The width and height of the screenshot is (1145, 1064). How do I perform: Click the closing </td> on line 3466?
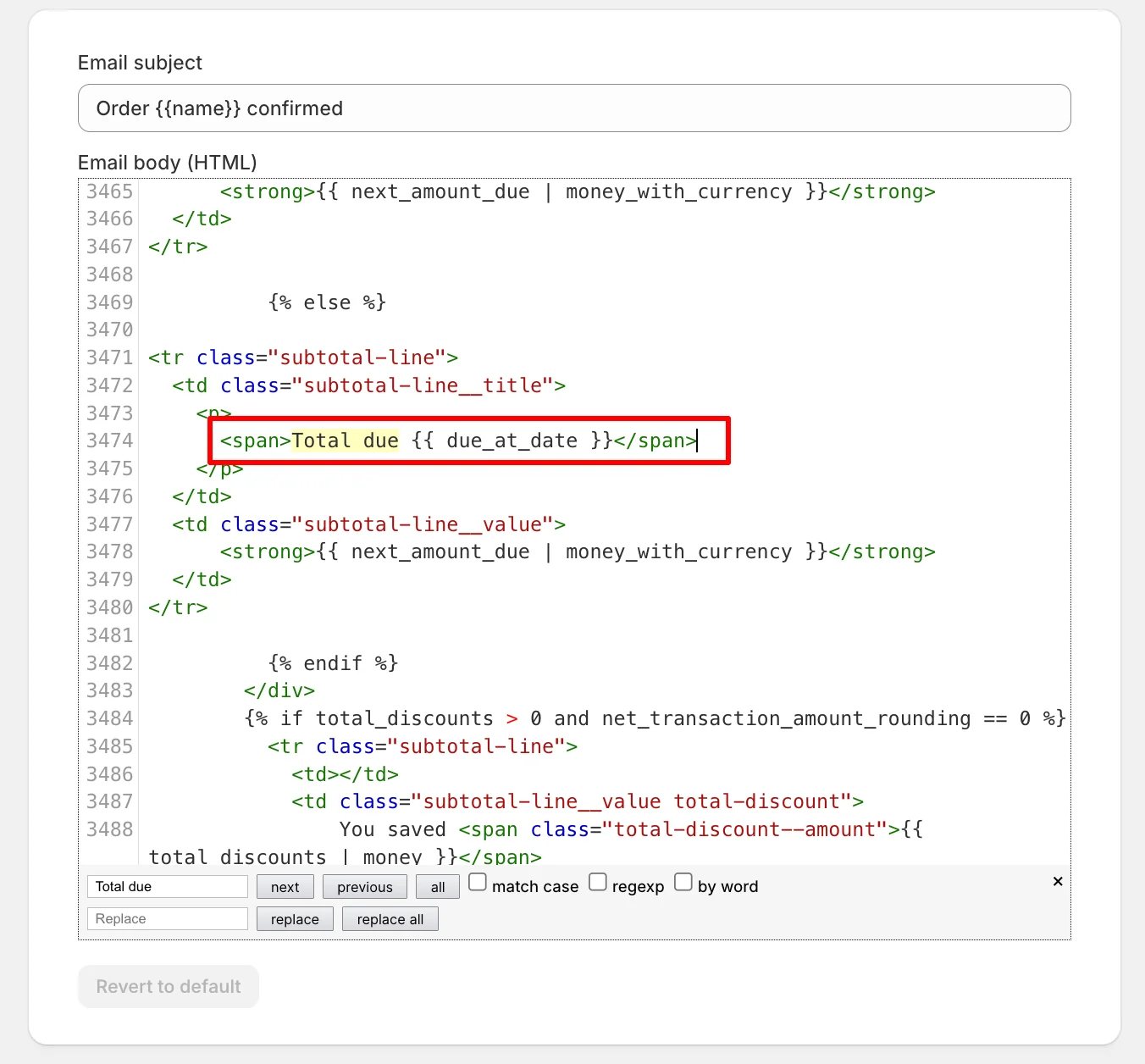click(202, 219)
